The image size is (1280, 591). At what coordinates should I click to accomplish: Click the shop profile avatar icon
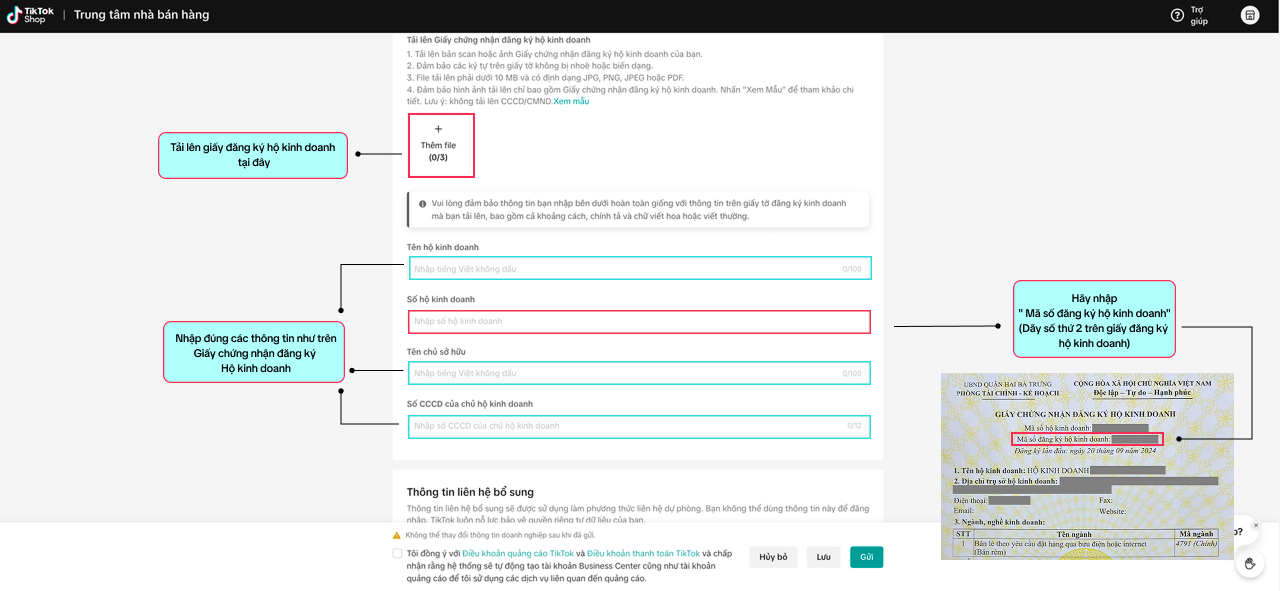click(x=1250, y=15)
